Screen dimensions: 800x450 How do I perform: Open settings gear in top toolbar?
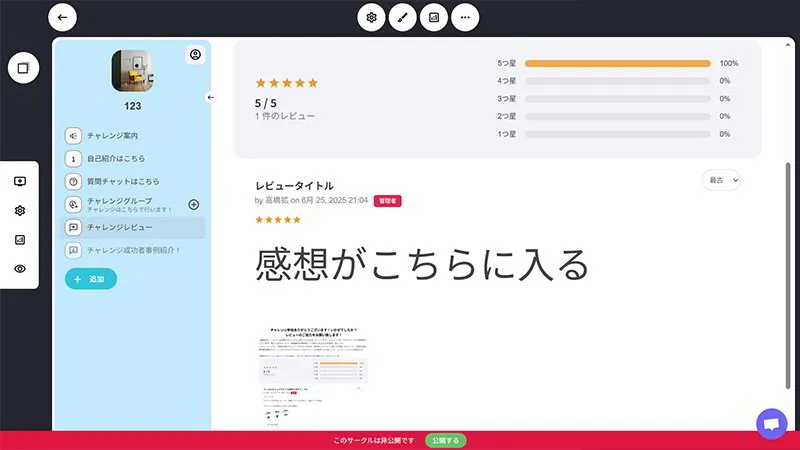click(371, 17)
